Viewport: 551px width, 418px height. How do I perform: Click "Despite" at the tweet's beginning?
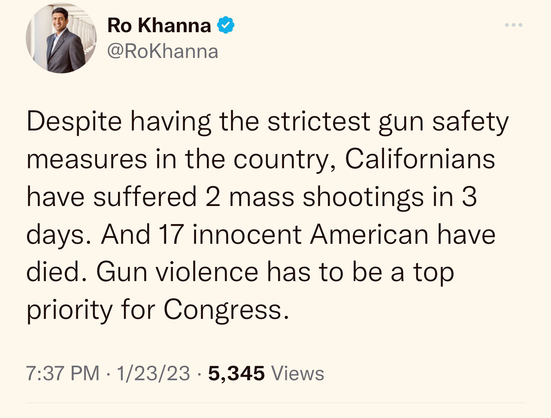74,122
